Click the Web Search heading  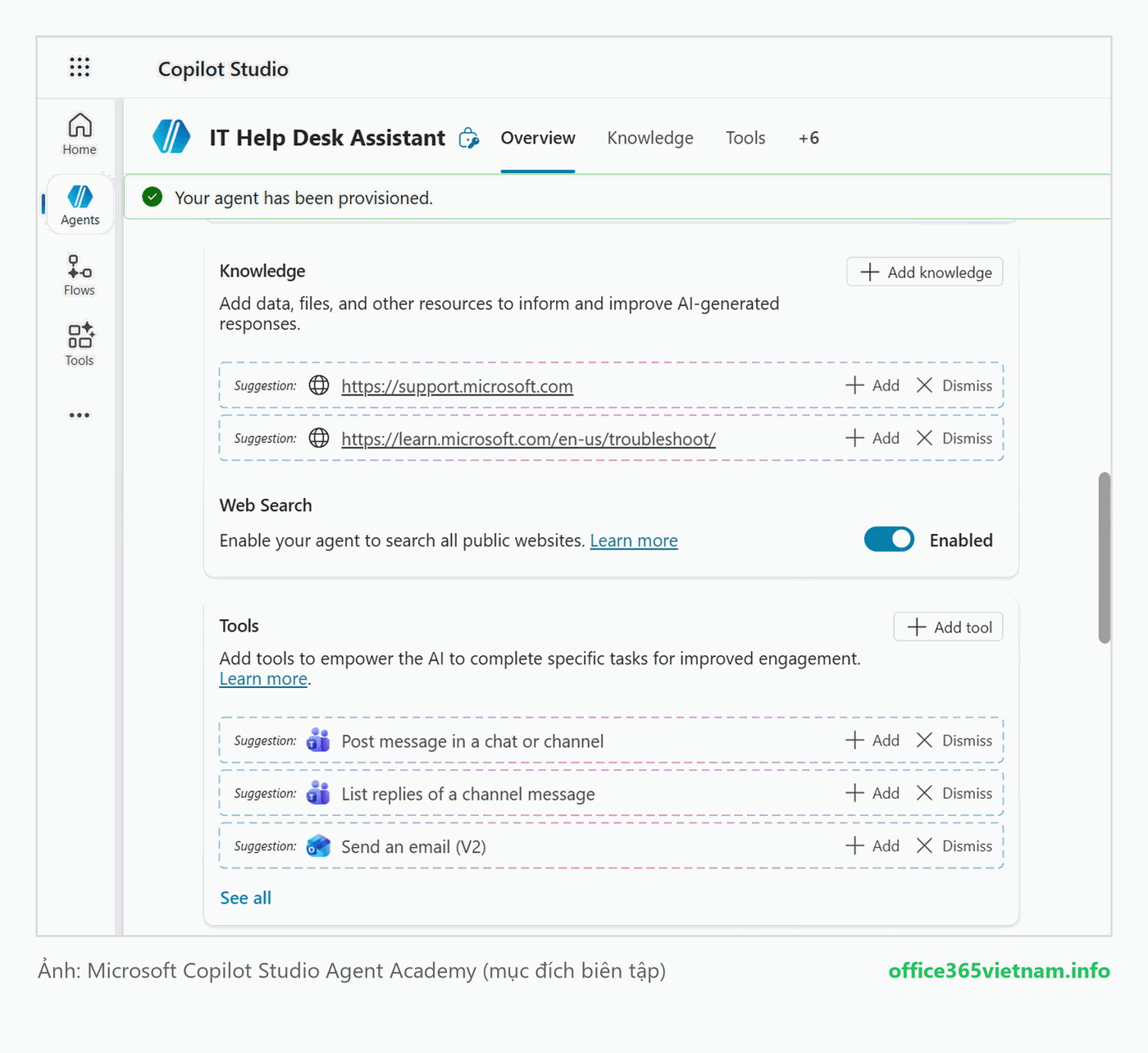(266, 505)
